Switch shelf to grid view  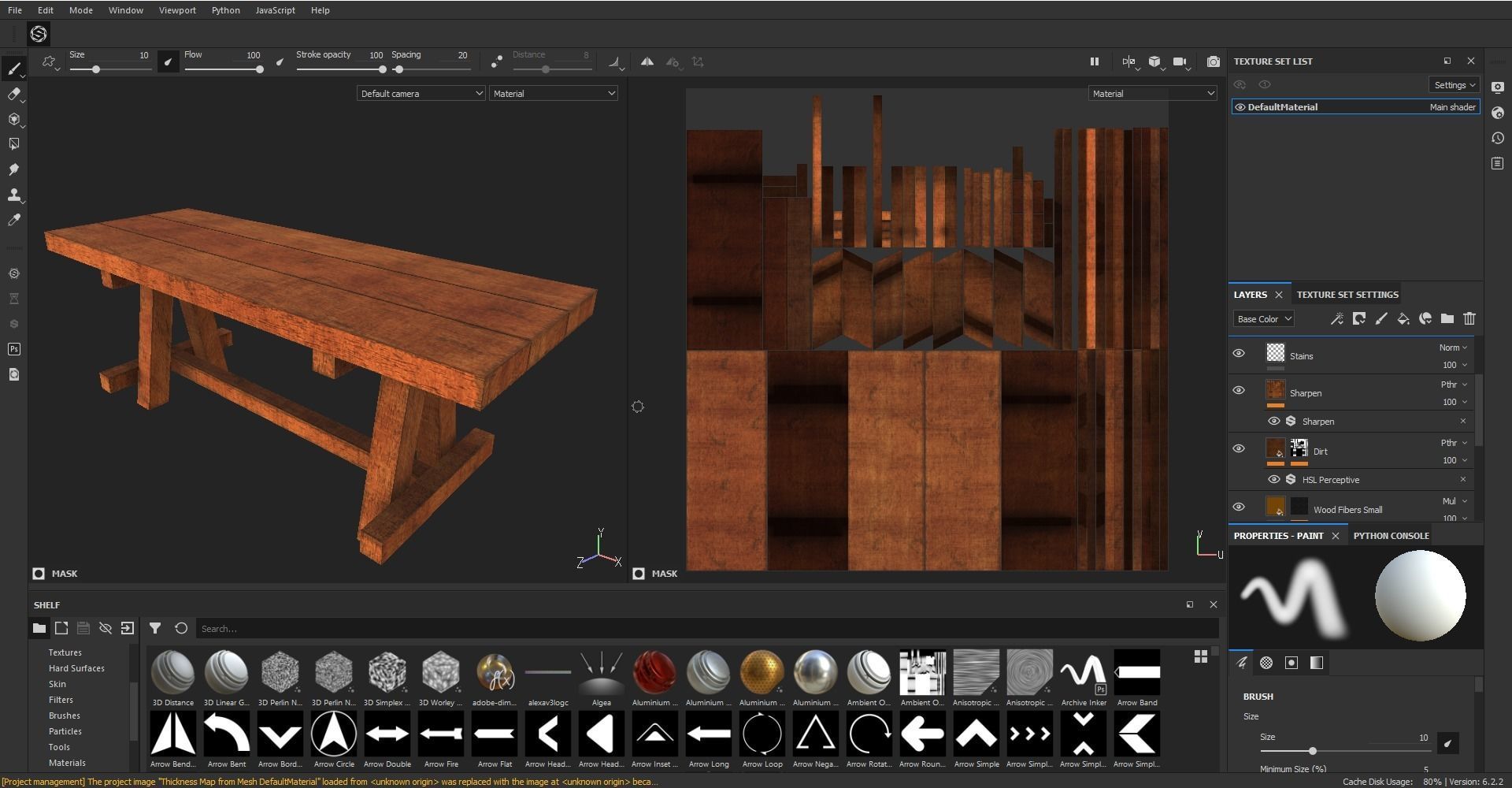(1201, 656)
